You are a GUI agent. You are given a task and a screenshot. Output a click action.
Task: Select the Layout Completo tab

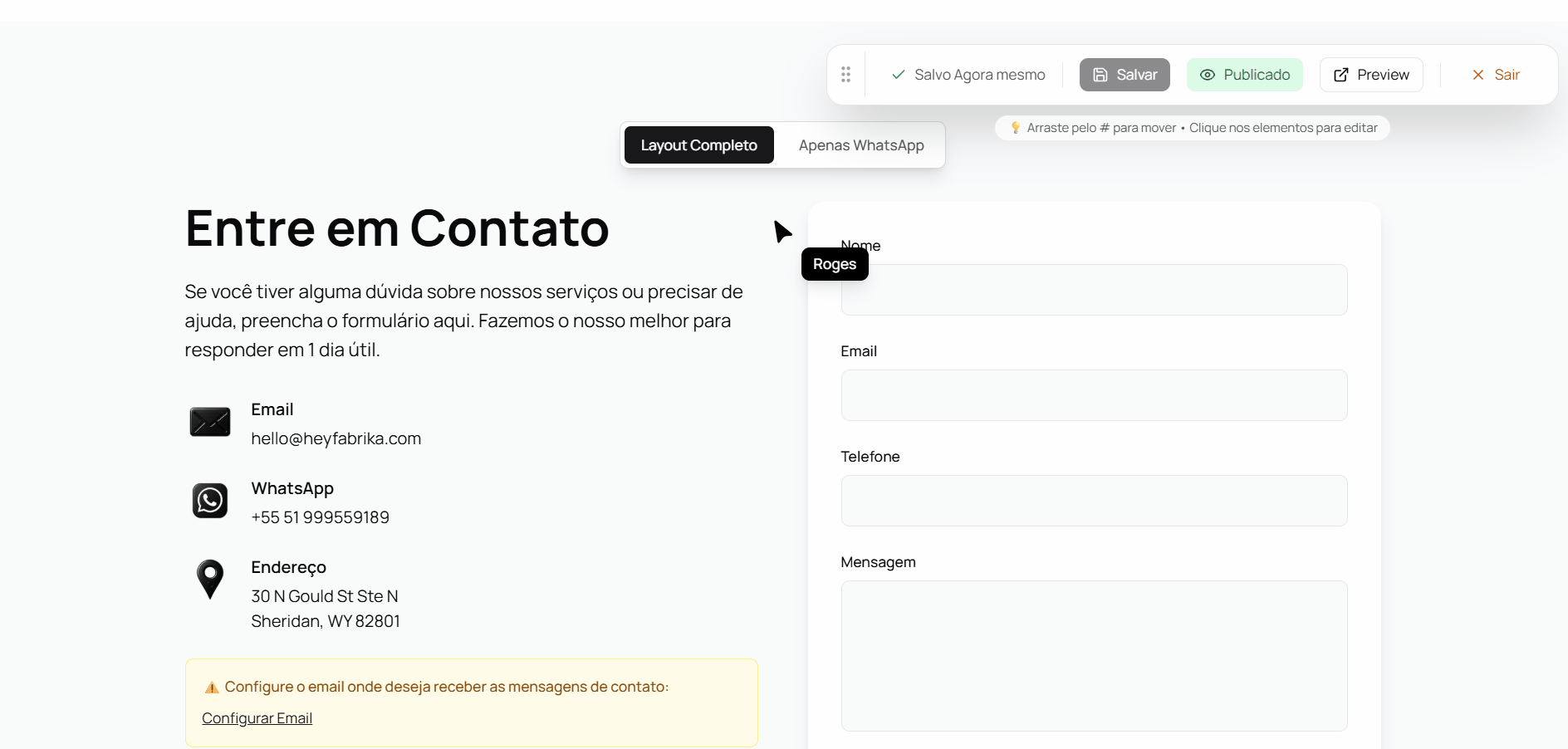point(698,144)
